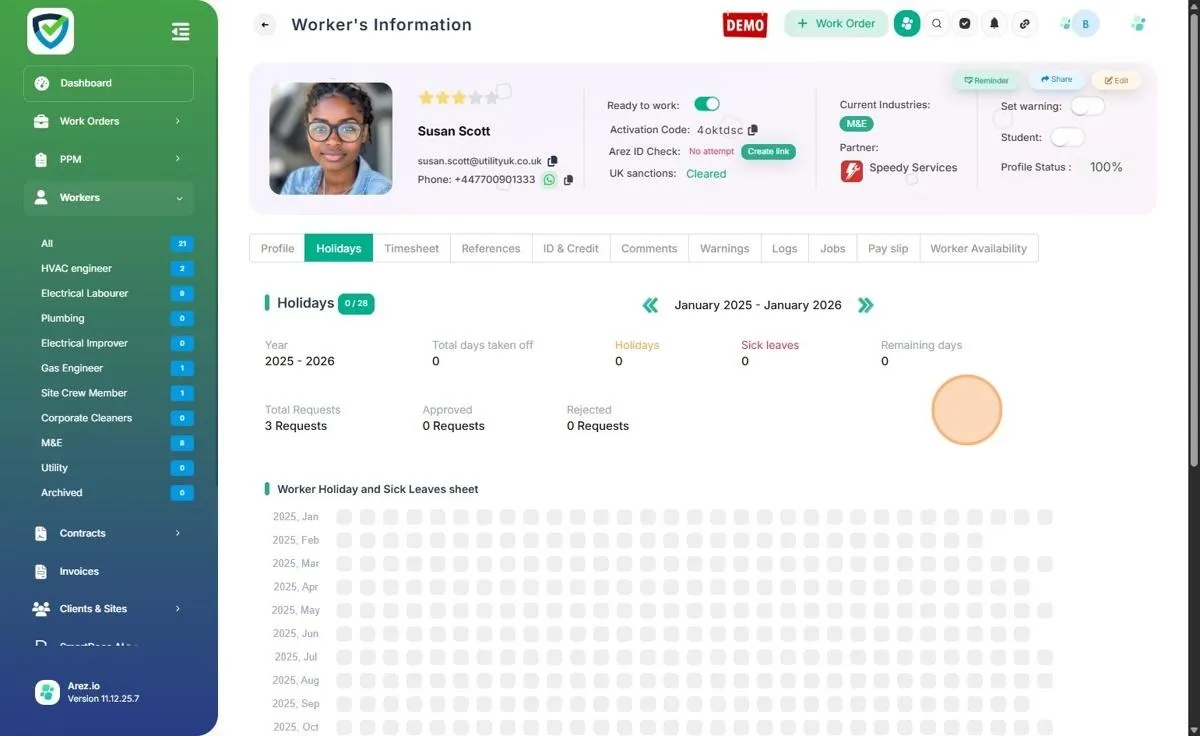Open the notifications bell icon
1200x736 pixels.
point(994,23)
